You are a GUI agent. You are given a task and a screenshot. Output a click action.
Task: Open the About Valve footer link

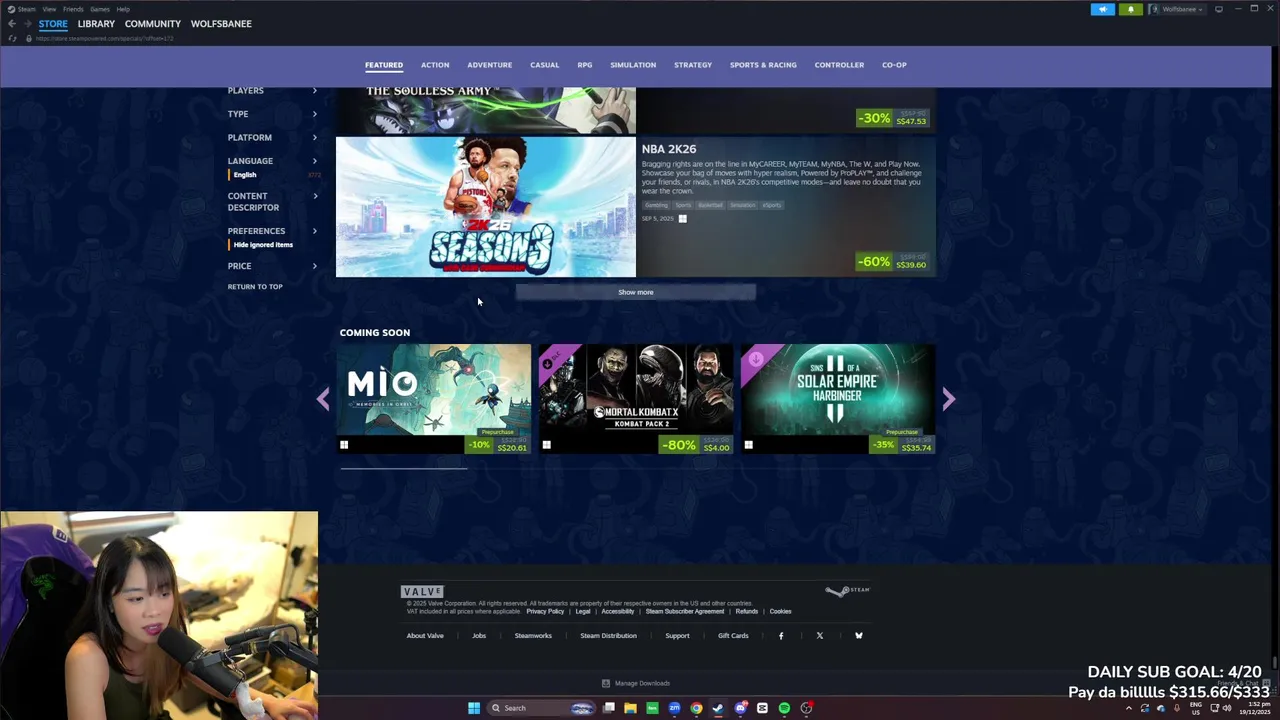[x=425, y=636]
